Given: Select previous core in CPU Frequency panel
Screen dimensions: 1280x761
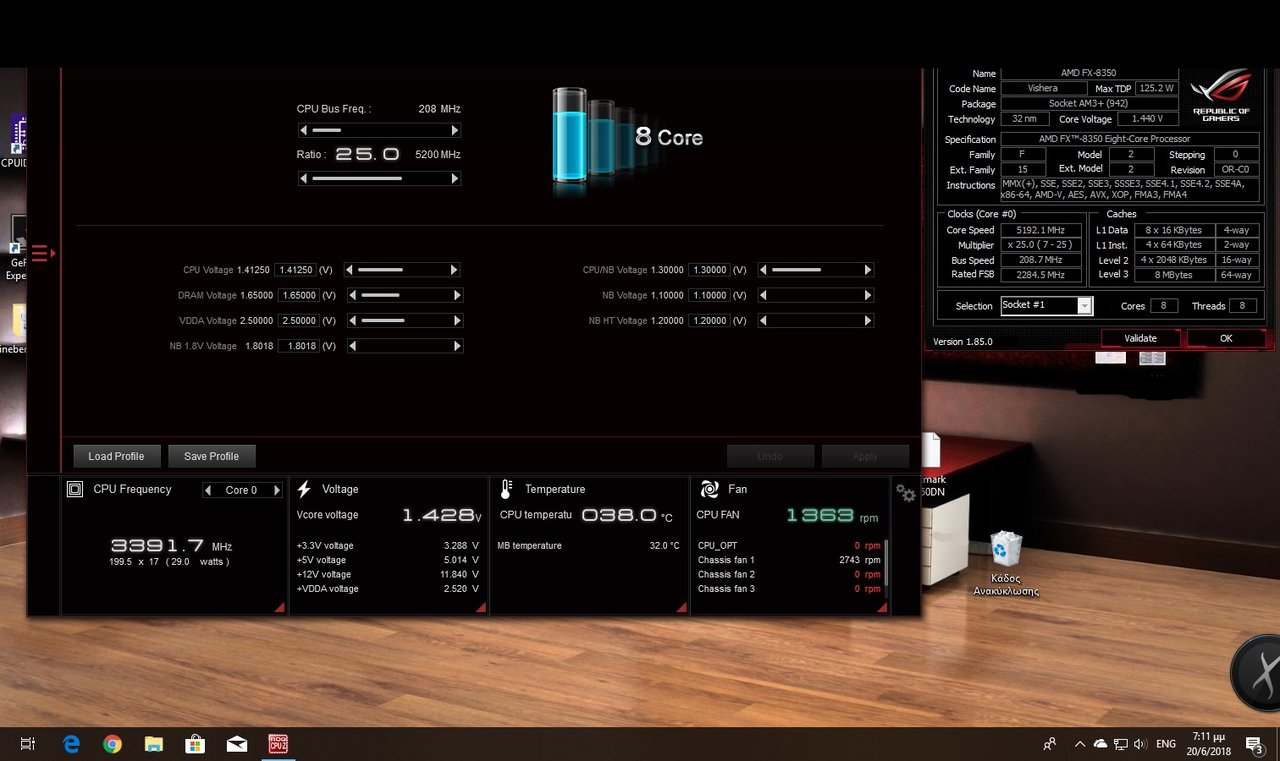Looking at the screenshot, I should pos(208,490).
